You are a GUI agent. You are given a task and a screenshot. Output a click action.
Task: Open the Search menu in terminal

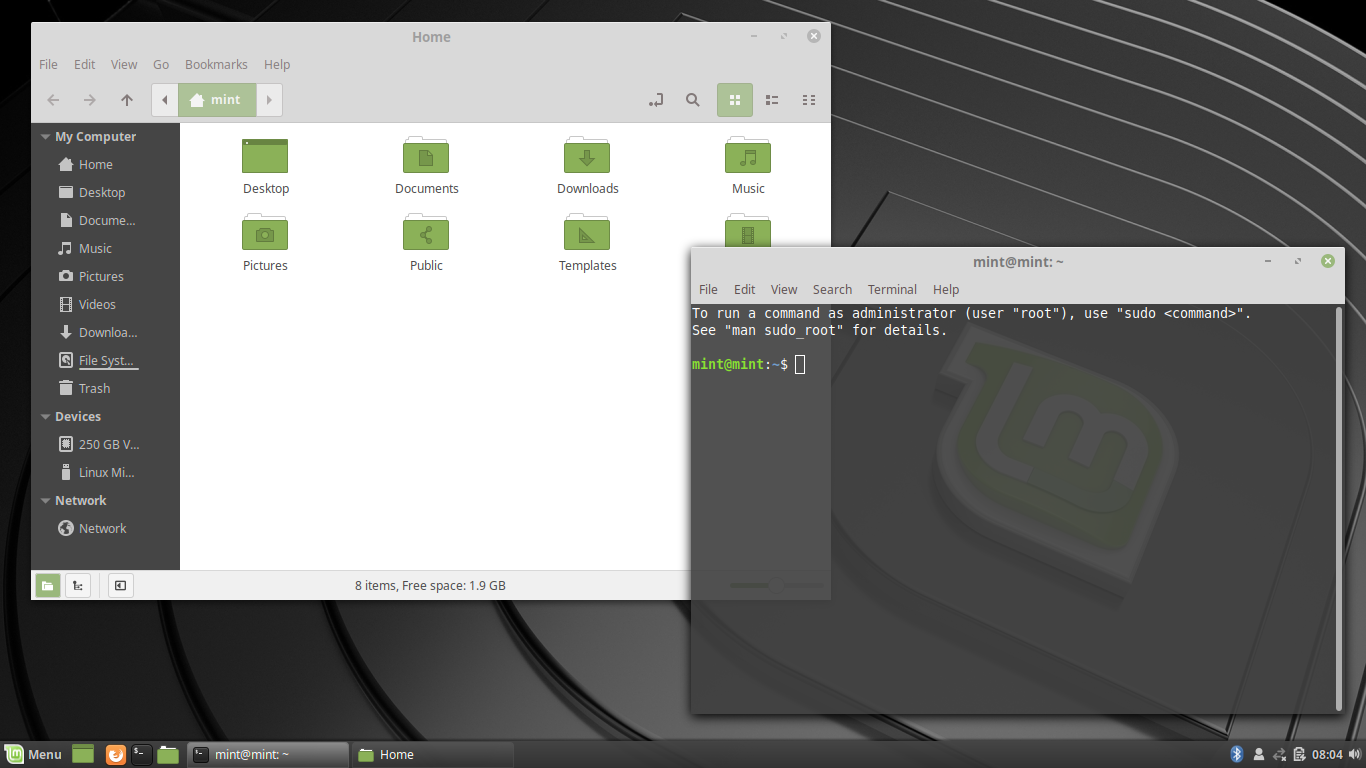[832, 289]
